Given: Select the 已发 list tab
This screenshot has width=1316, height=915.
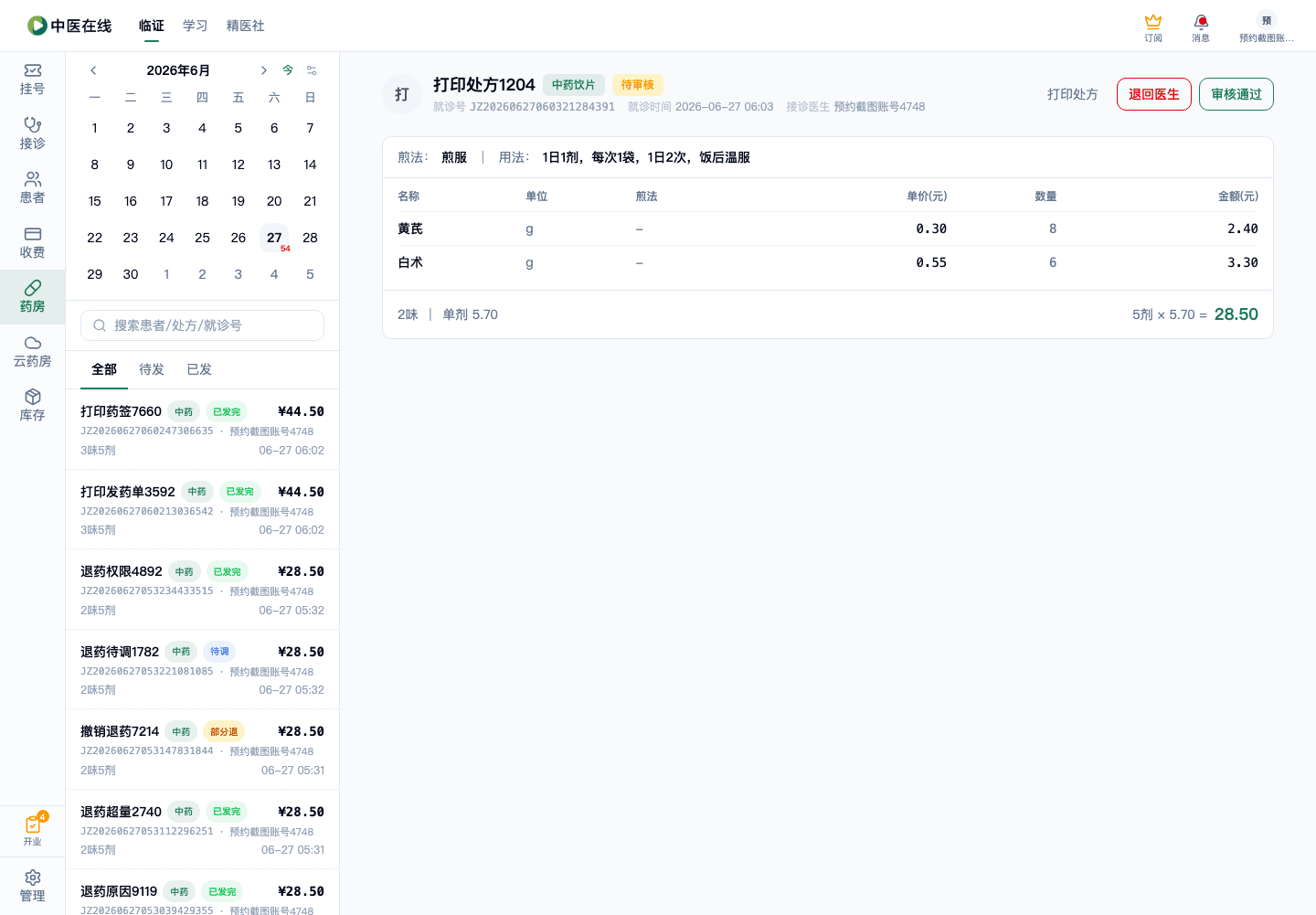Looking at the screenshot, I should tap(199, 369).
